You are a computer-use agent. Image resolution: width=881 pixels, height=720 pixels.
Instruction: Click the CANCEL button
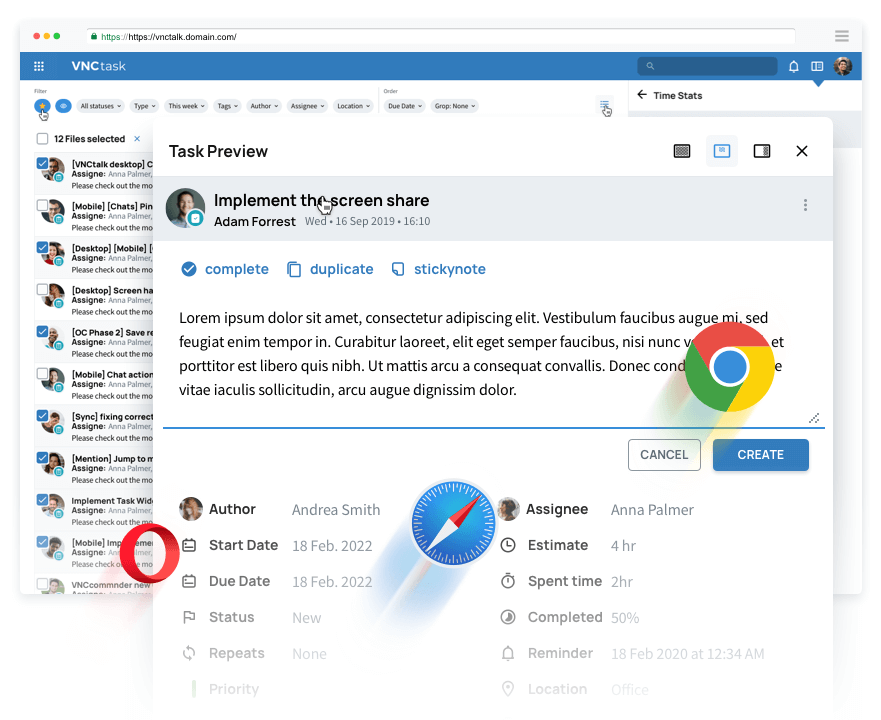click(664, 455)
